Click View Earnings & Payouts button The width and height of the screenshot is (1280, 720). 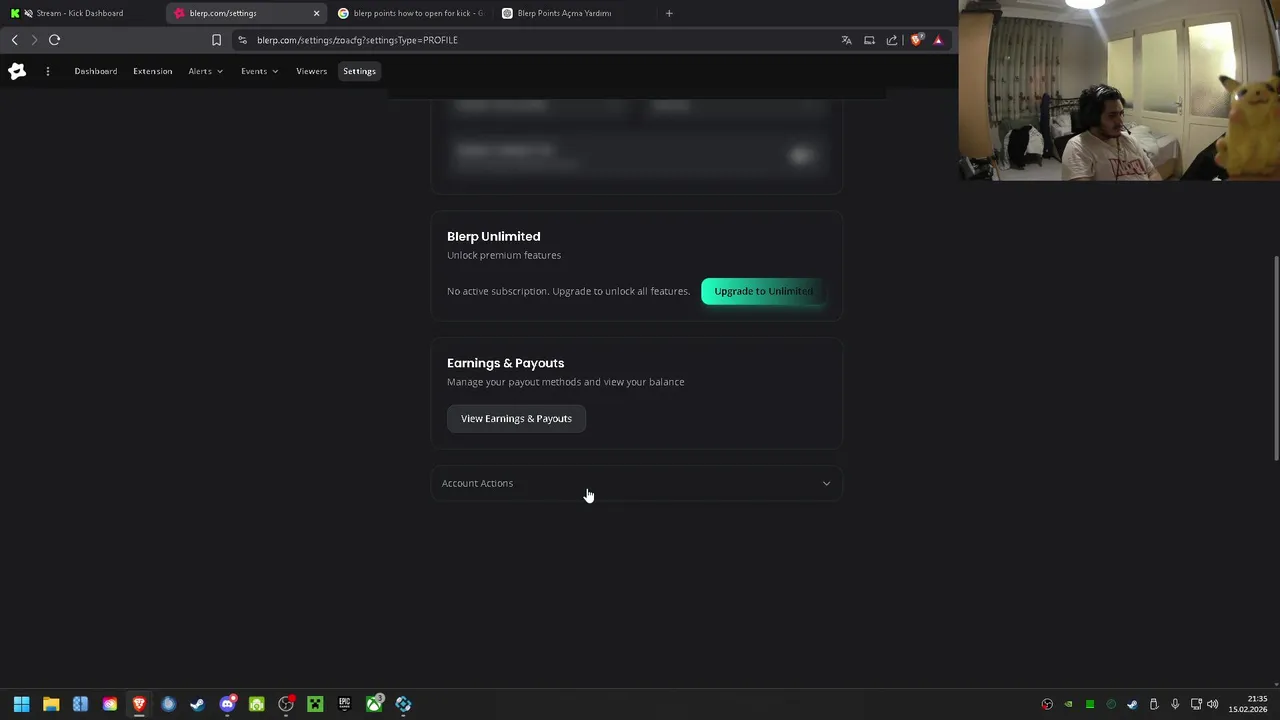(516, 418)
